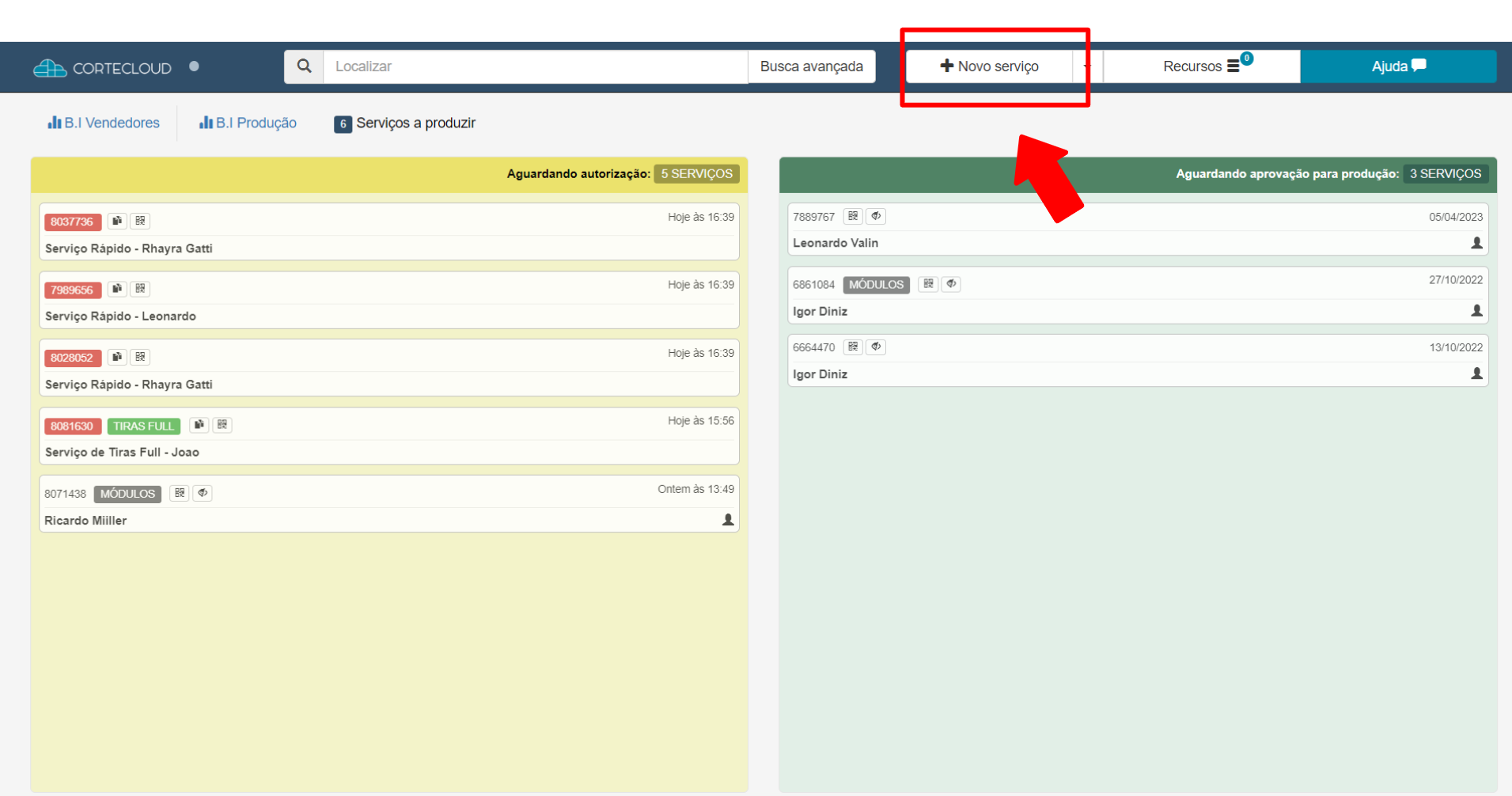Select Igor Diniz on service 6664470
This screenshot has height=796, width=1512.
click(x=820, y=374)
